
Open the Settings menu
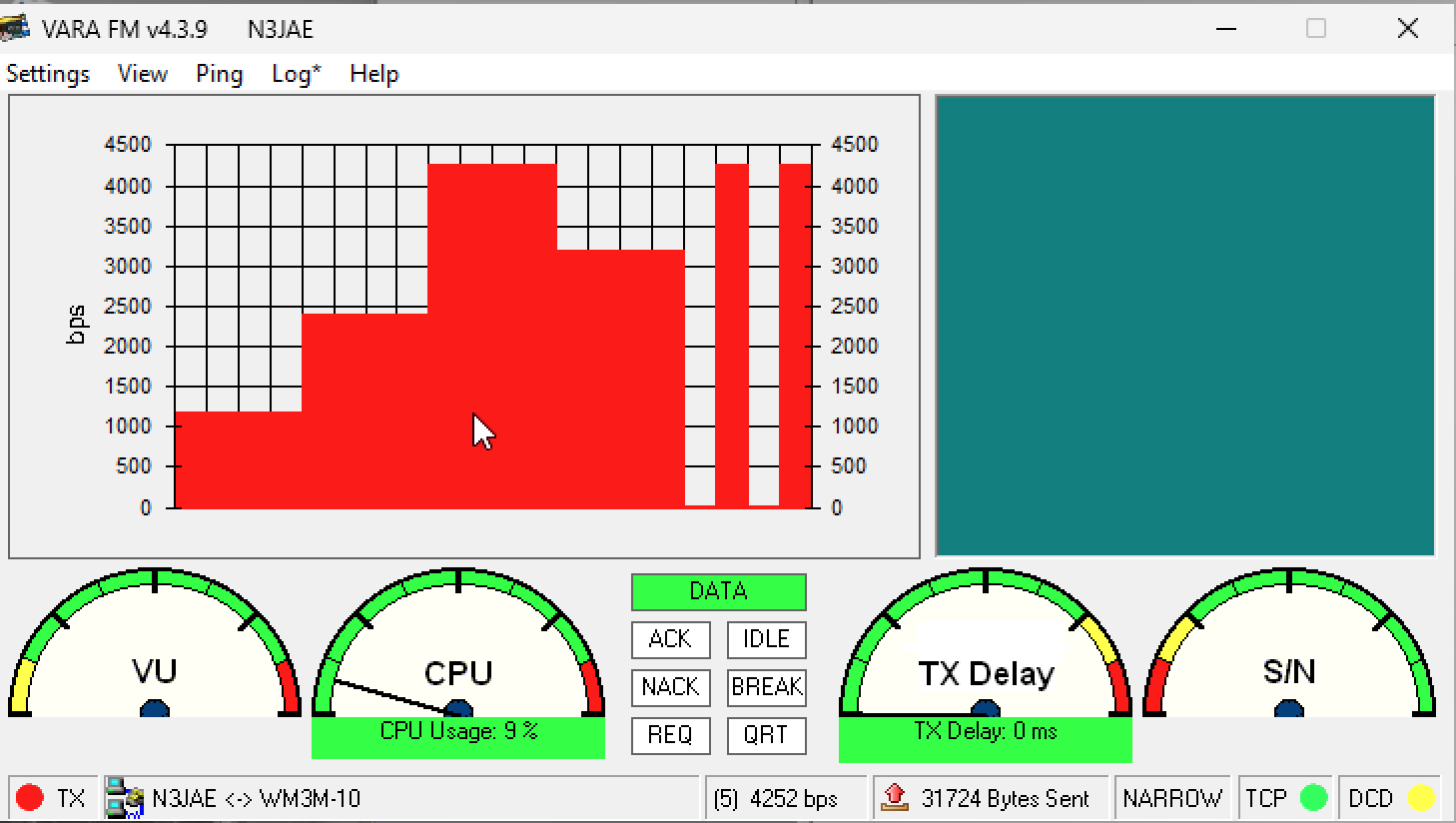[48, 74]
